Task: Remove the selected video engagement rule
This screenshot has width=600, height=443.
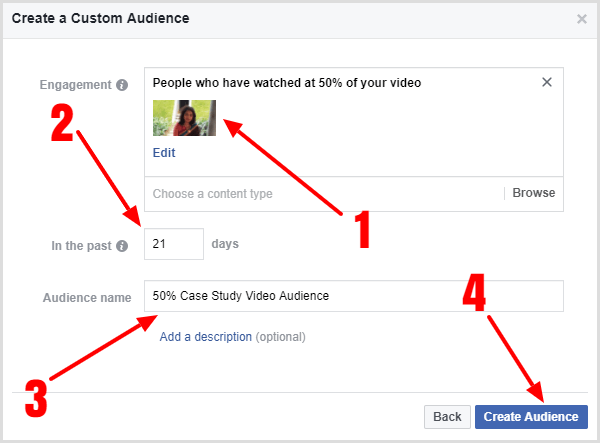Action: tap(546, 83)
